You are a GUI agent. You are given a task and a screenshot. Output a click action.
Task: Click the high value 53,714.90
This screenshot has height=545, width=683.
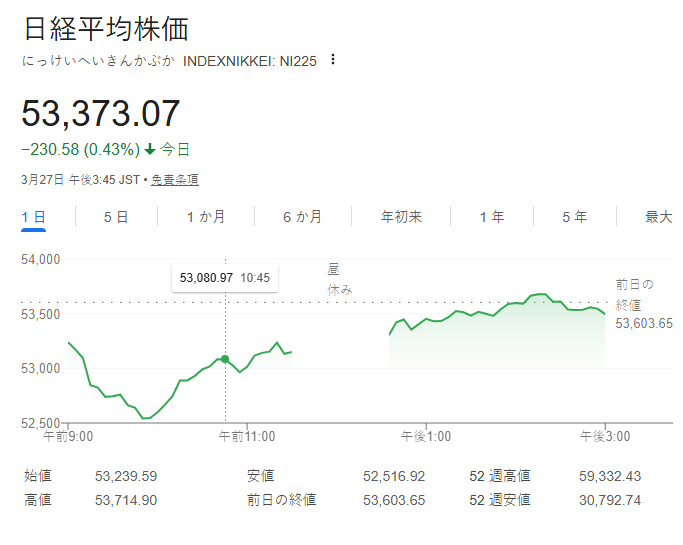[x=126, y=500]
